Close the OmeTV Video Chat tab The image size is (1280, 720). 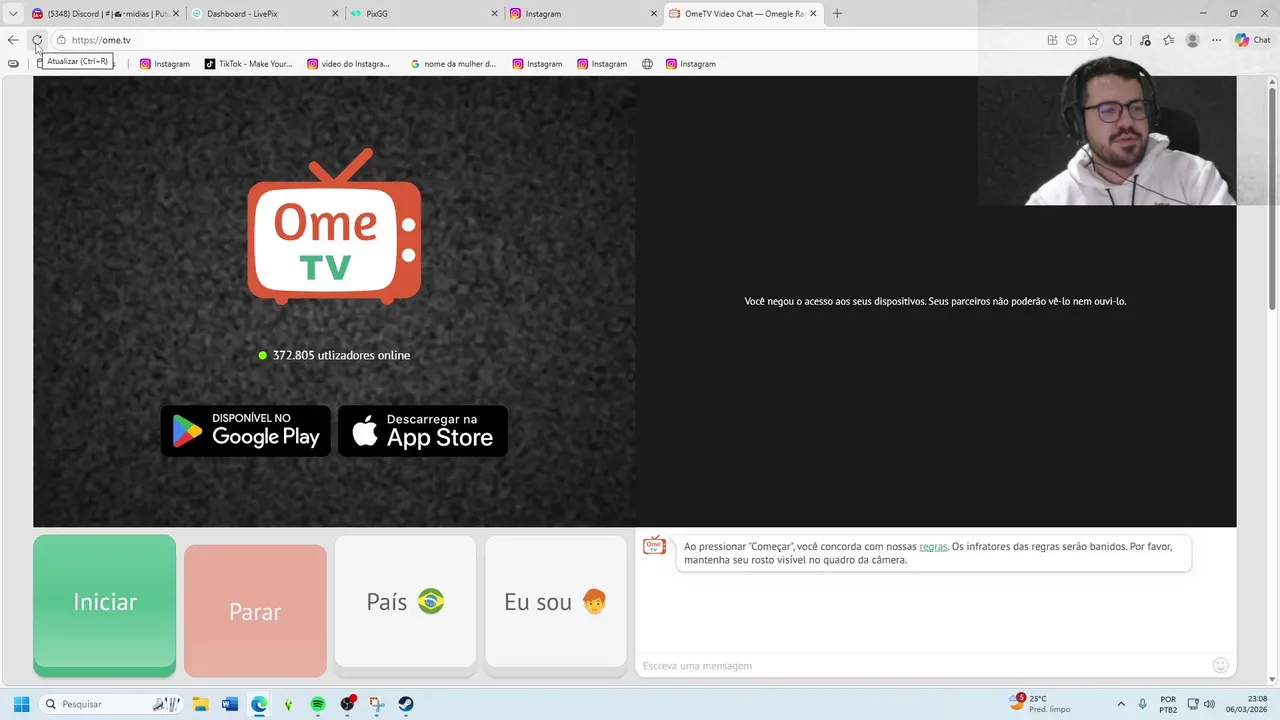click(x=813, y=14)
